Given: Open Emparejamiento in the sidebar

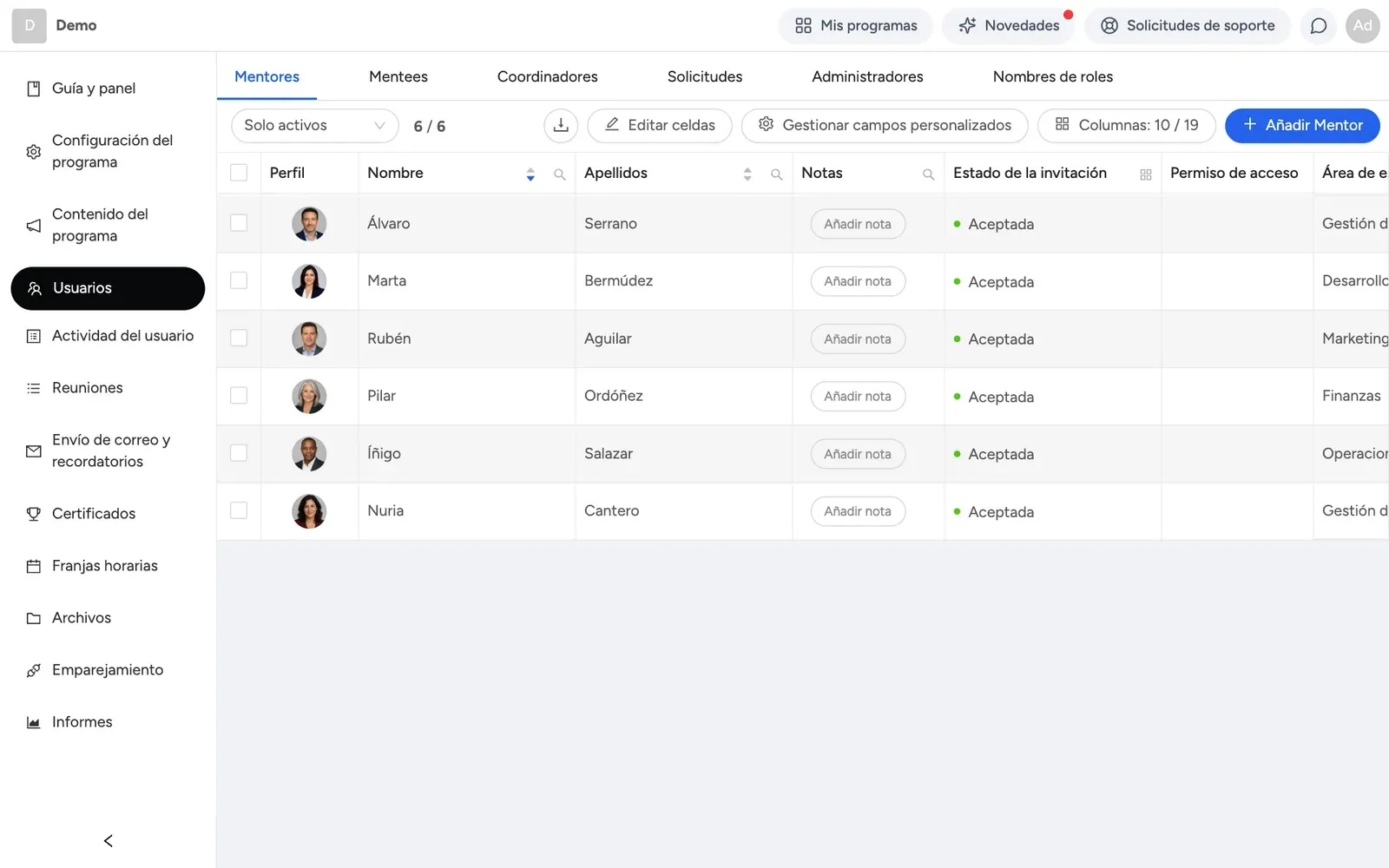Looking at the screenshot, I should [x=108, y=670].
